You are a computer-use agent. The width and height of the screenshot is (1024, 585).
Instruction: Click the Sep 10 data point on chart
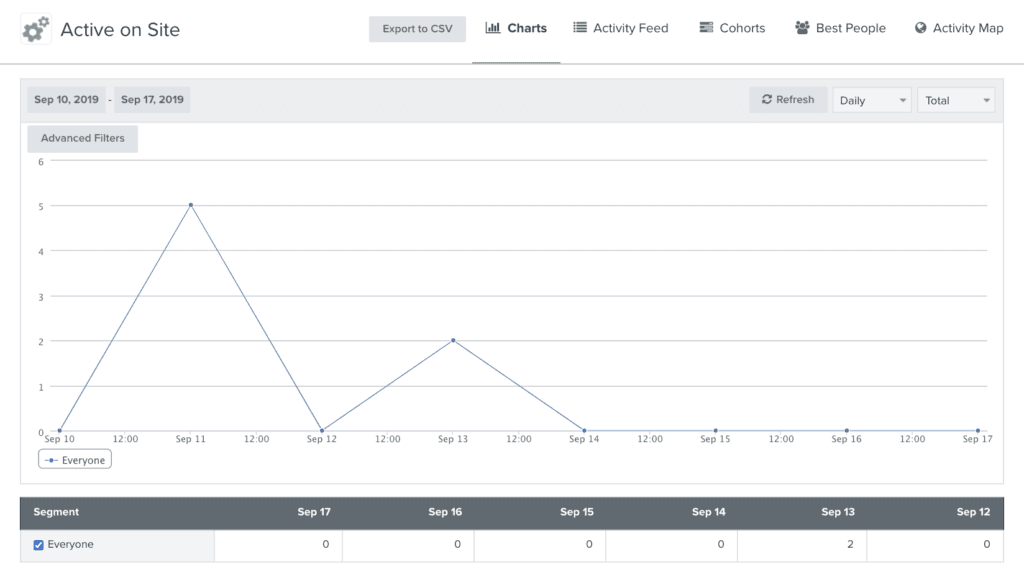click(59, 431)
